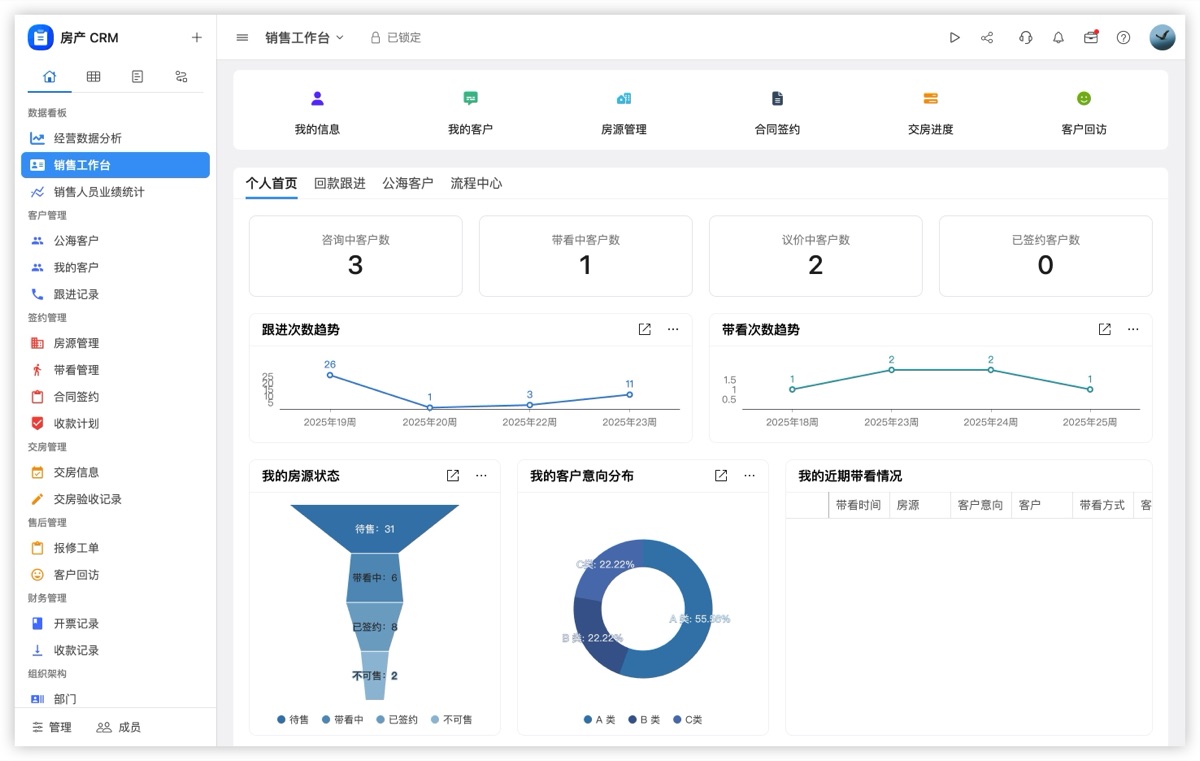Click the 管理 button at sidebar bottom
The height and width of the screenshot is (761, 1200).
tap(52, 727)
